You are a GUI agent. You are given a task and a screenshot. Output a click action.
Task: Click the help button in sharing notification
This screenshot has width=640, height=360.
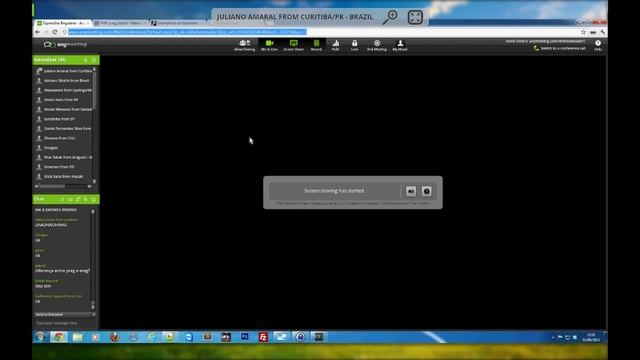click(x=427, y=191)
